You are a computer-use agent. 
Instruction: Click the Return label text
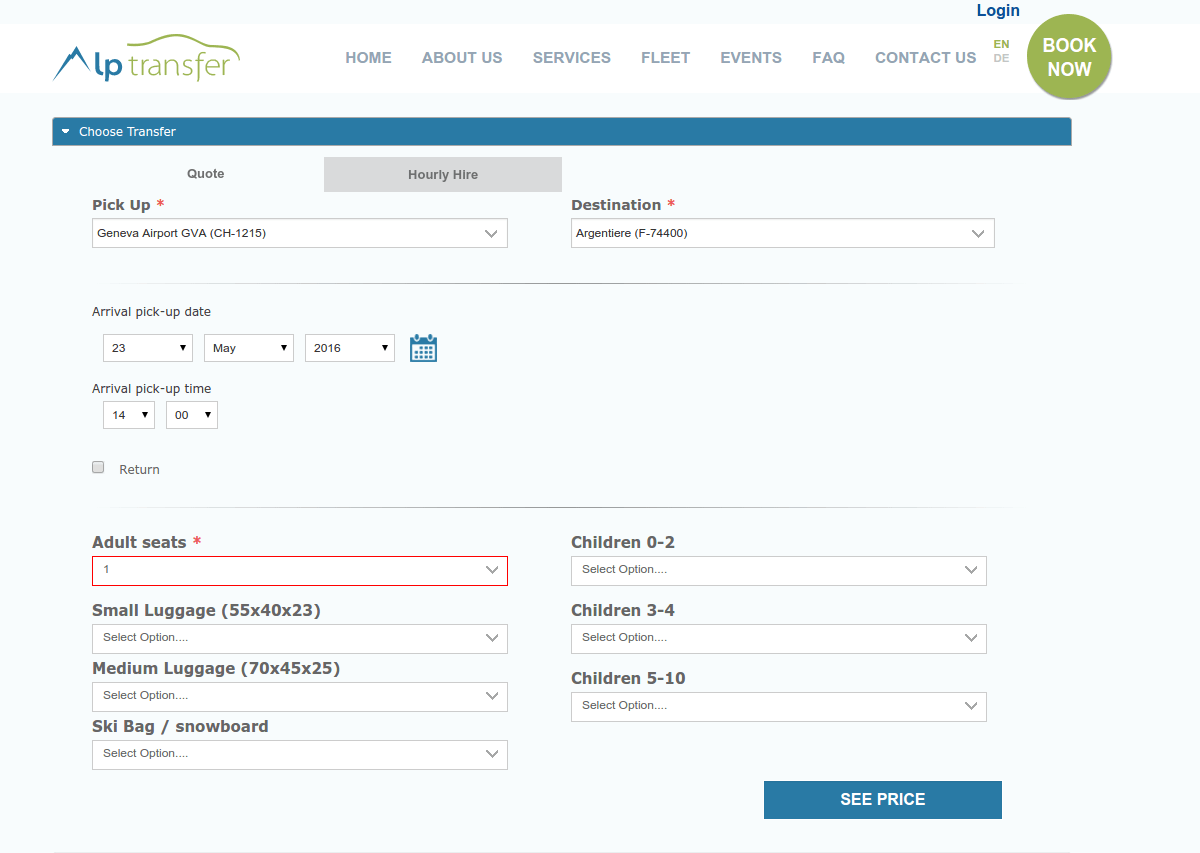pyautogui.click(x=139, y=470)
